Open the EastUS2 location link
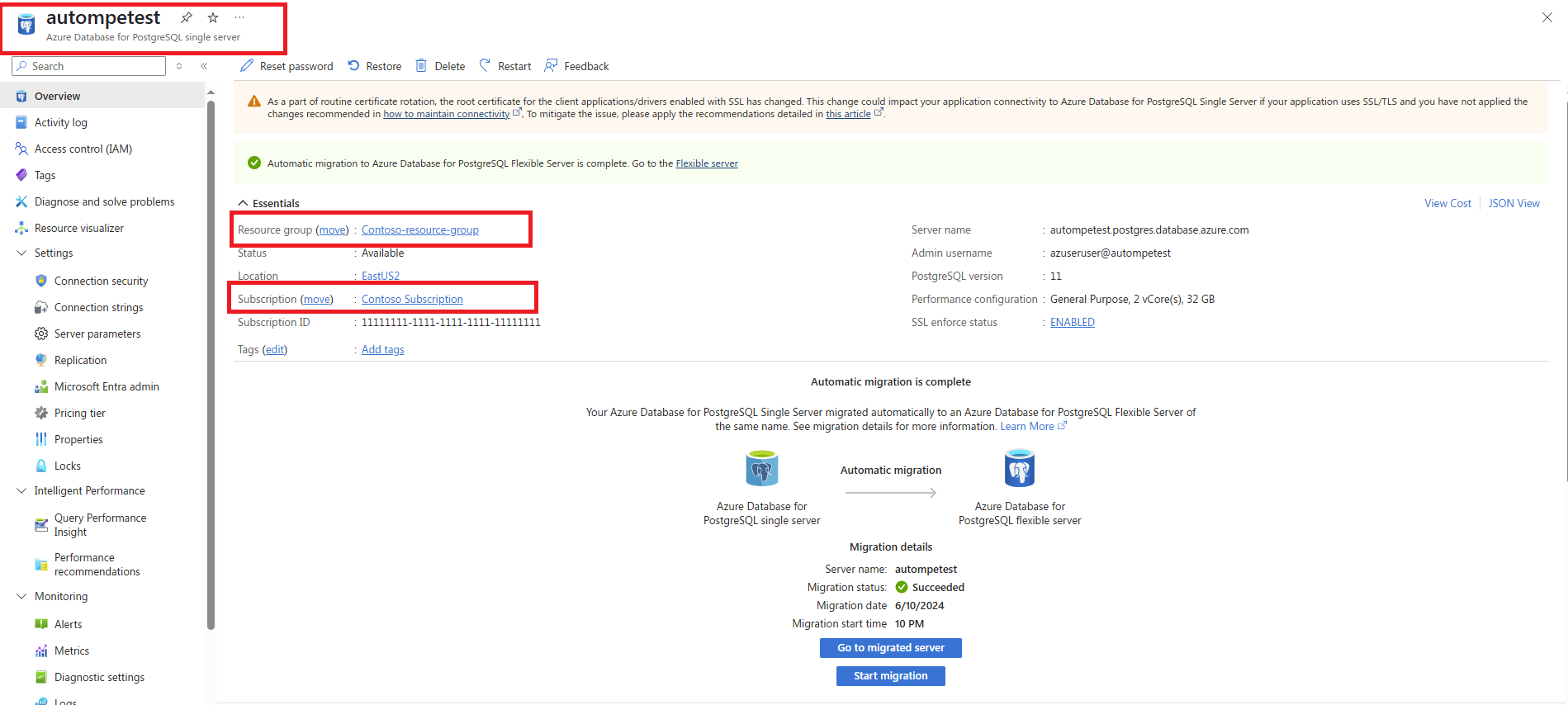 (x=381, y=276)
